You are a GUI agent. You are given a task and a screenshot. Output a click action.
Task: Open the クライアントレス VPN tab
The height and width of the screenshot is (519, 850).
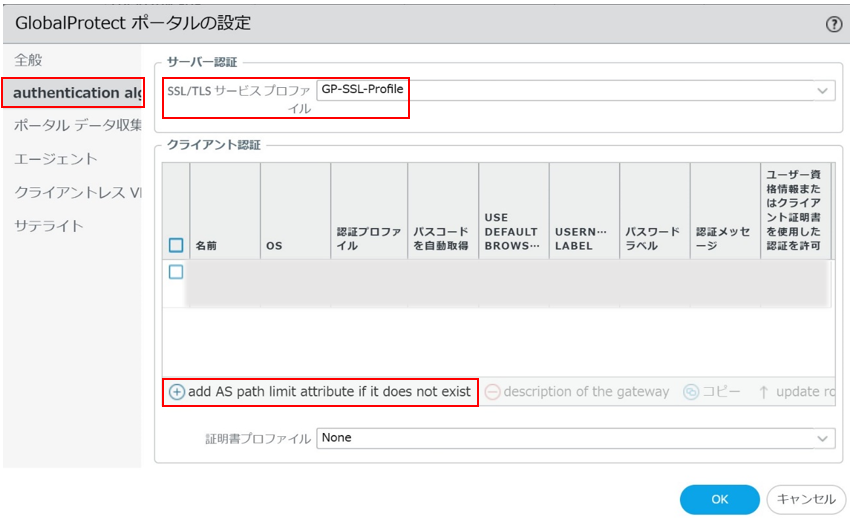(78, 193)
